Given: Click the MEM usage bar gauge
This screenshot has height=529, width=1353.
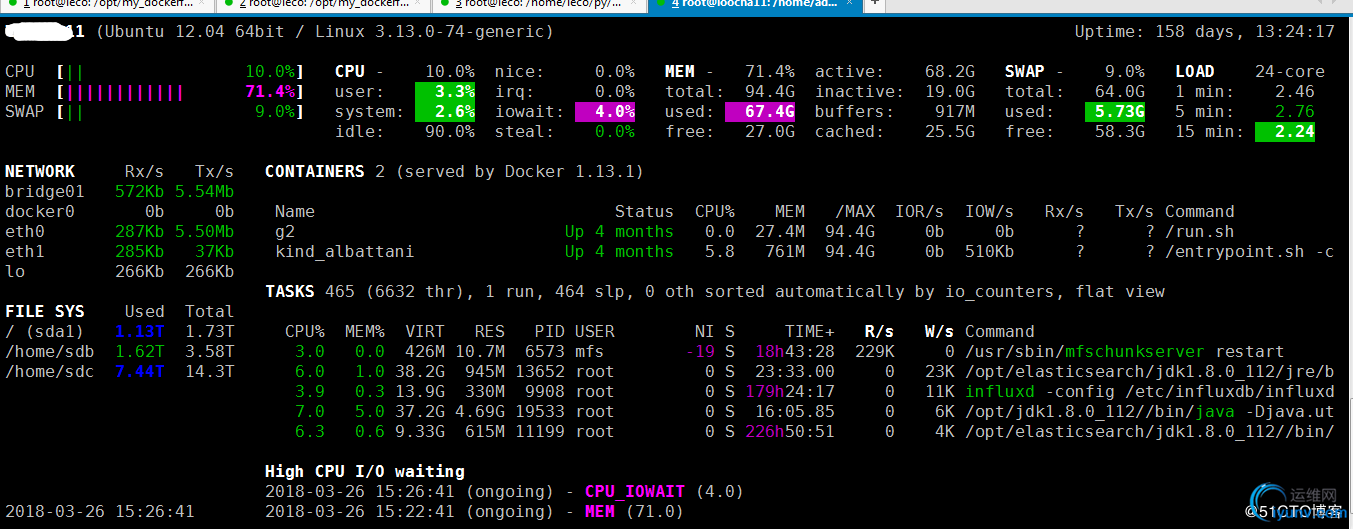Looking at the screenshot, I should (x=180, y=92).
